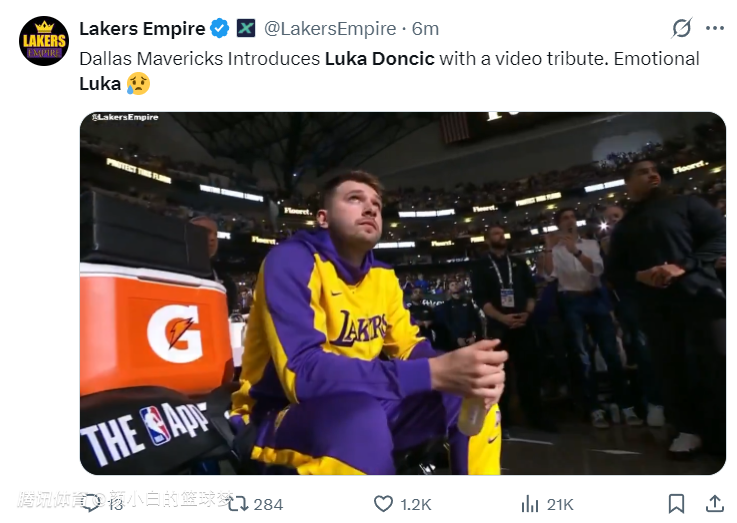Open the Lakers Empire profile avatar
737x523 pixels.
pos(43,41)
